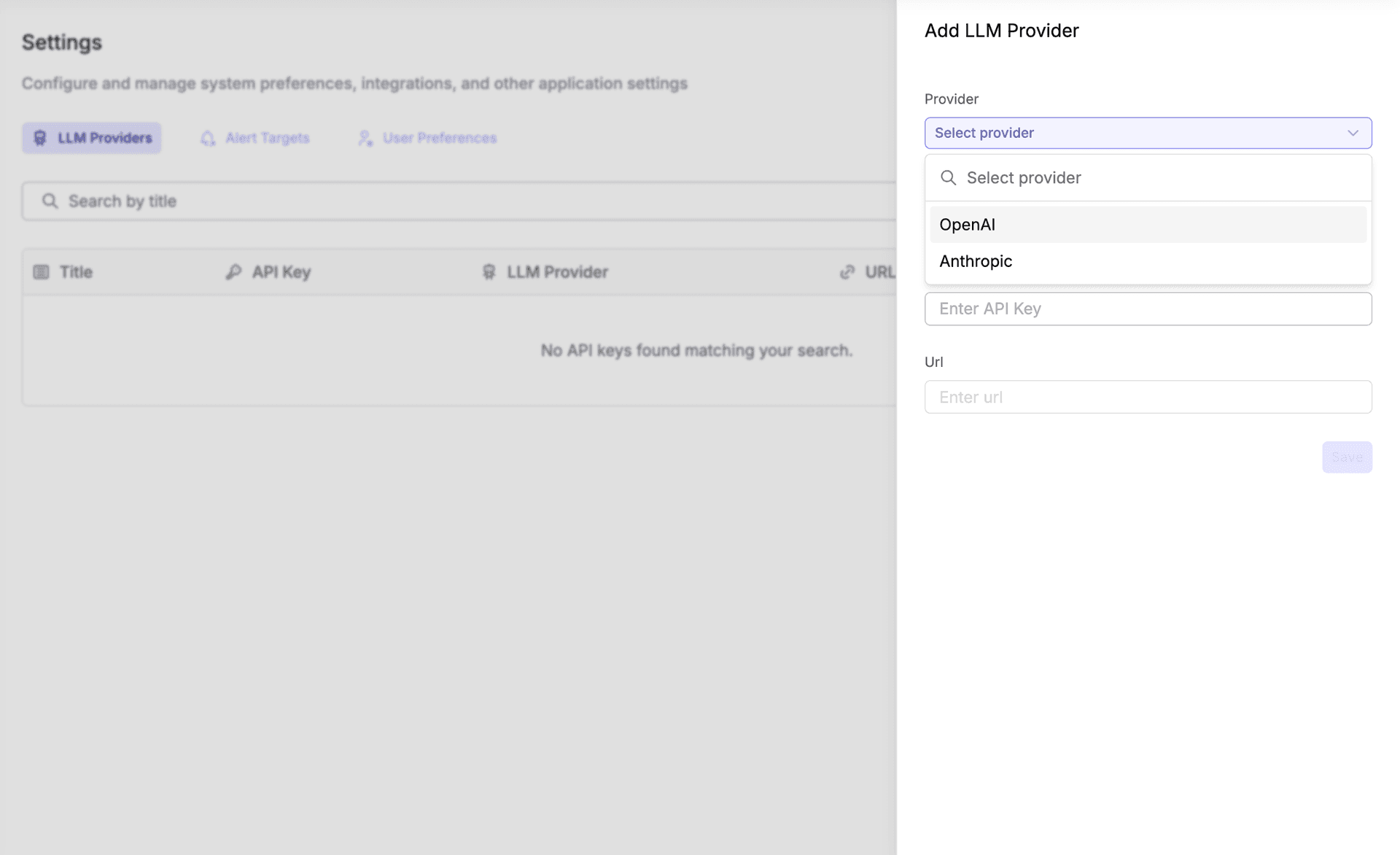This screenshot has height=855, width=1400.
Task: Collapse the provider dropdown via chevron arrow
Action: point(1353,133)
